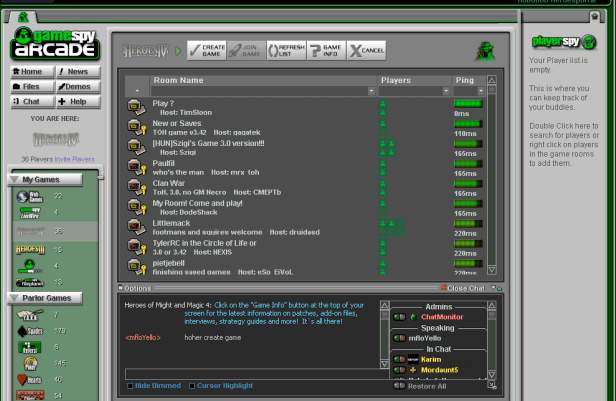Click the room list scrollbar up arrow
Viewport: 616px width, 401px height.
coord(491,80)
